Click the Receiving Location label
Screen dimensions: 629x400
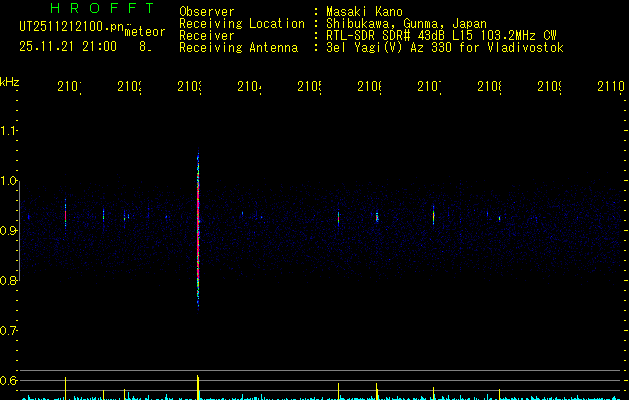(242, 24)
